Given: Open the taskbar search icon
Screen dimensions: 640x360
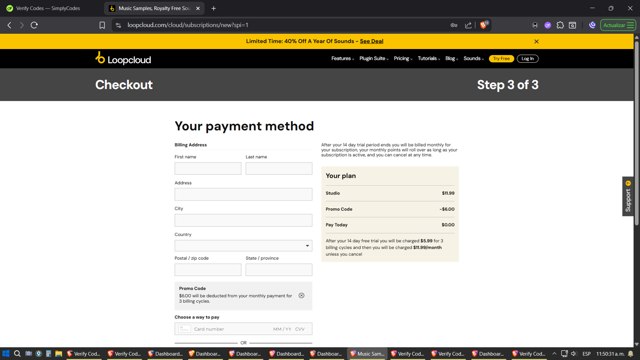Looking at the screenshot, I should 17,353.
